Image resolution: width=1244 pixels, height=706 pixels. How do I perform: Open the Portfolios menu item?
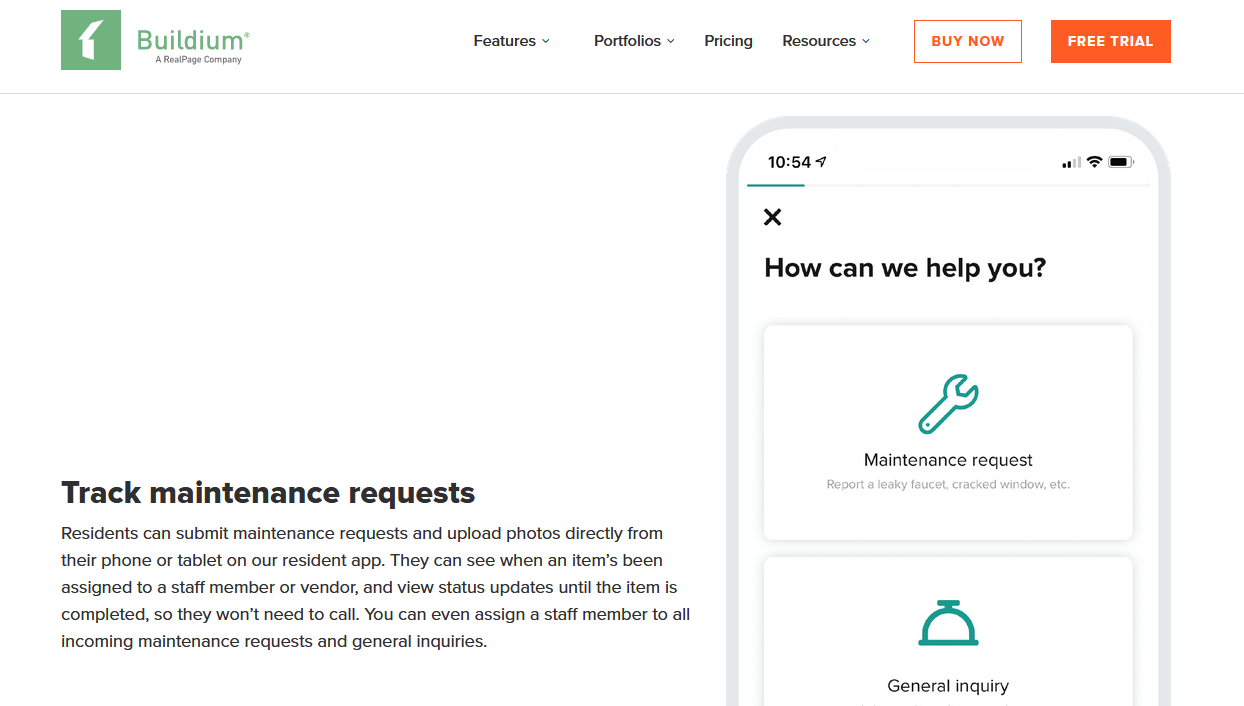[627, 41]
